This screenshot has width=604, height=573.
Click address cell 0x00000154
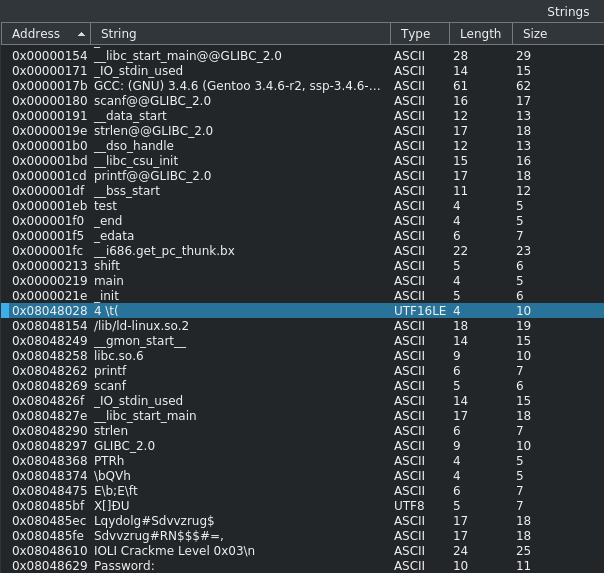(50, 56)
